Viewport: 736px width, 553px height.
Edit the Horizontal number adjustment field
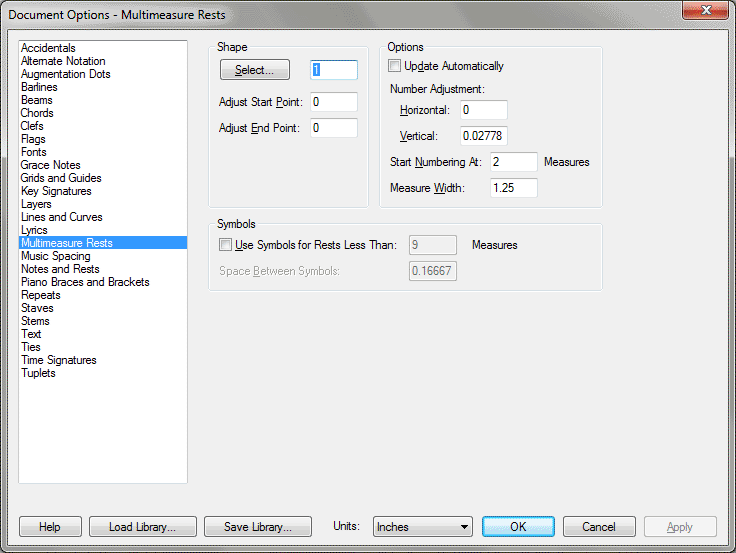click(483, 110)
